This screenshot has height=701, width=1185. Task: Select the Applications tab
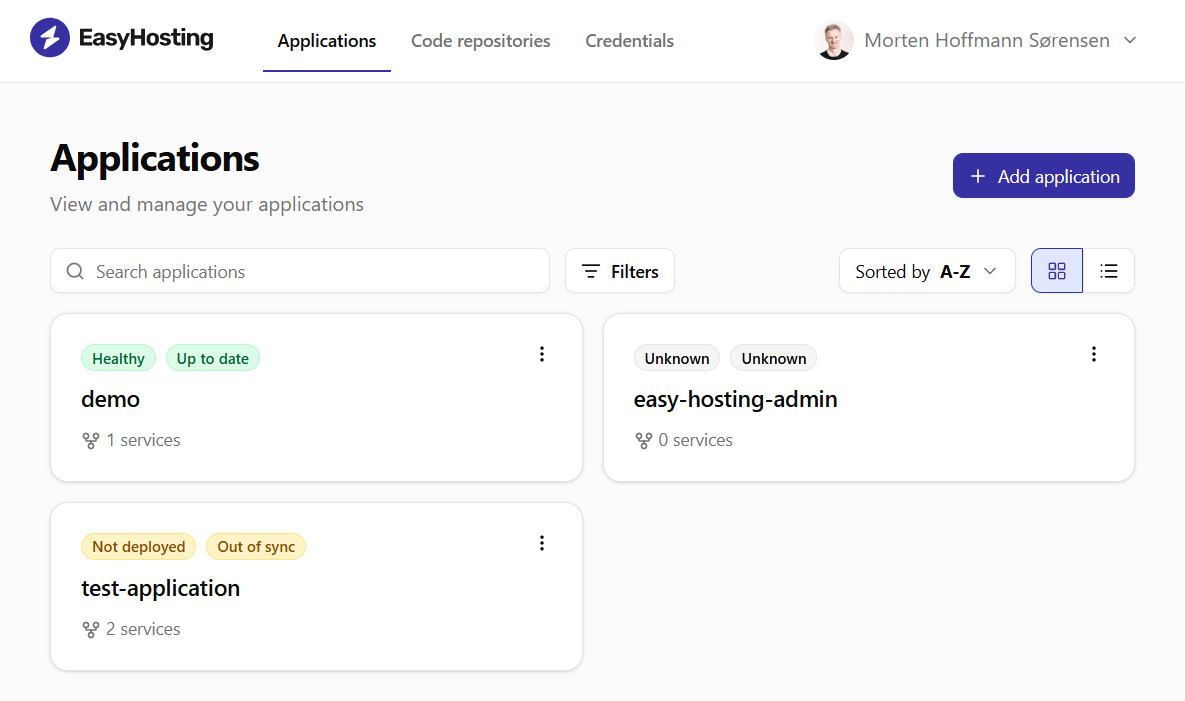(327, 41)
